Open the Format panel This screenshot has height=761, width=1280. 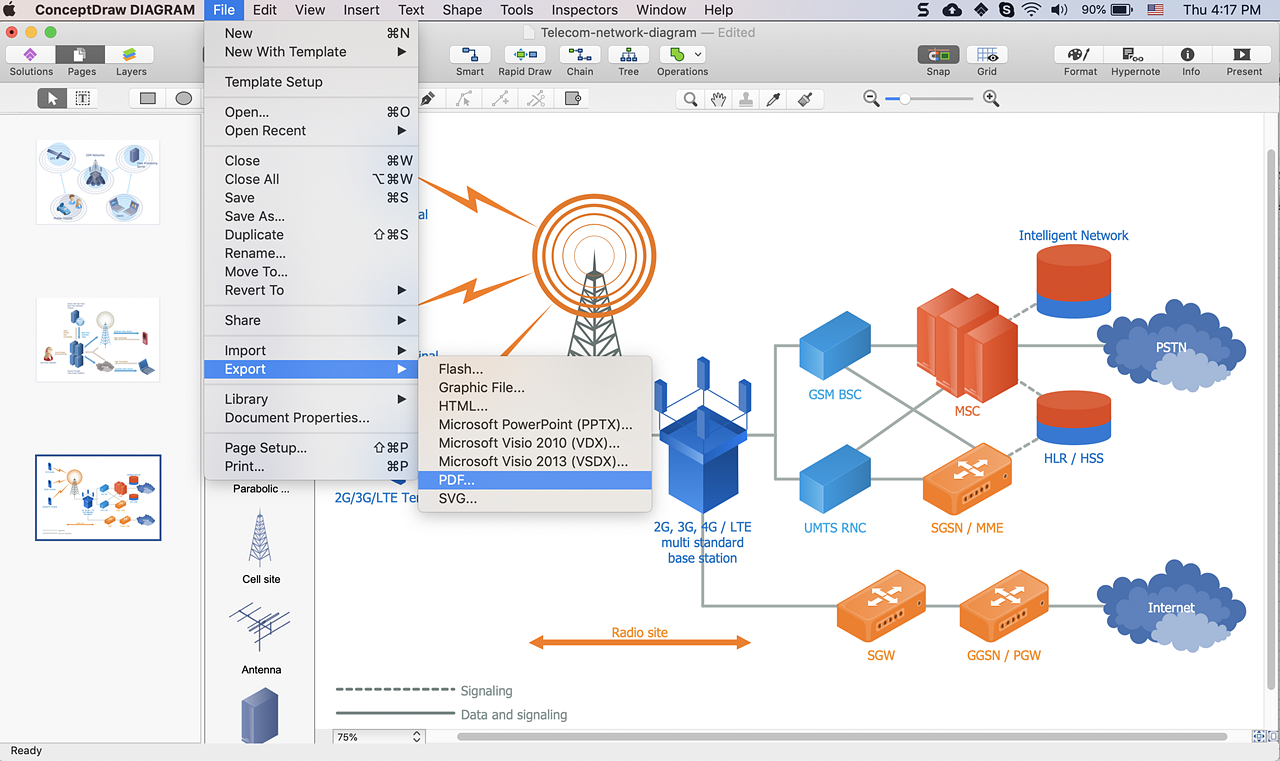[1079, 55]
